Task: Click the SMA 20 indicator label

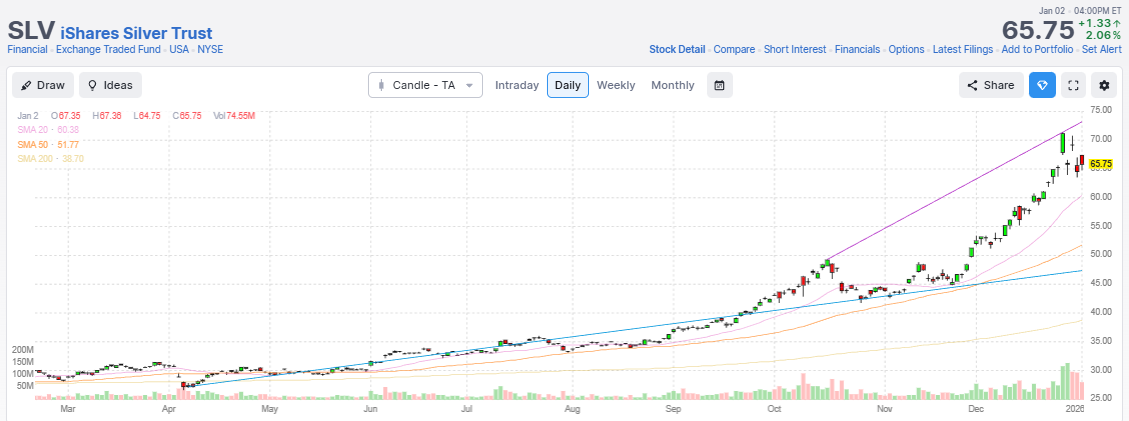Action: 48,130
